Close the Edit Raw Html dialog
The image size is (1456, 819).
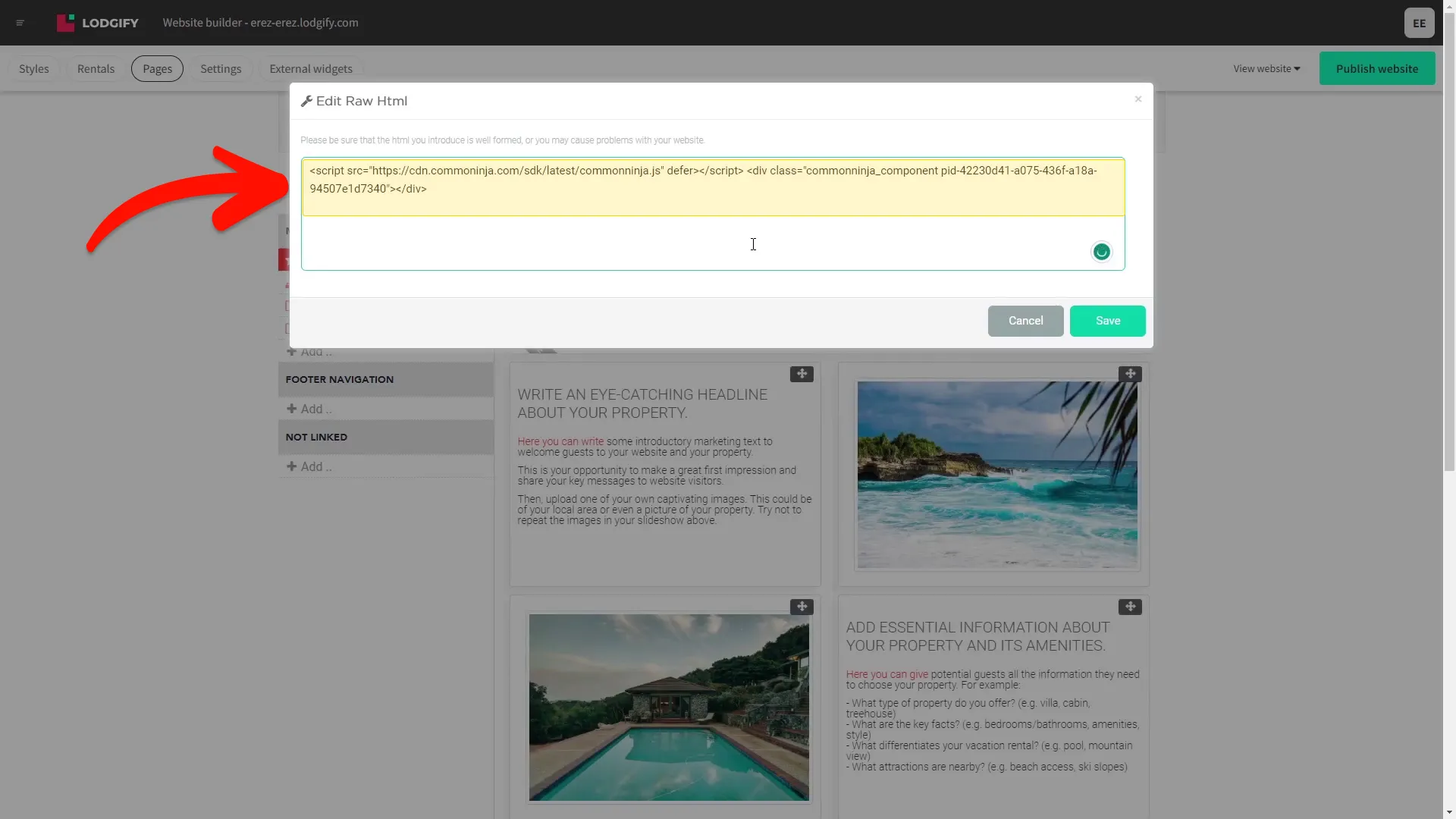(1137, 99)
